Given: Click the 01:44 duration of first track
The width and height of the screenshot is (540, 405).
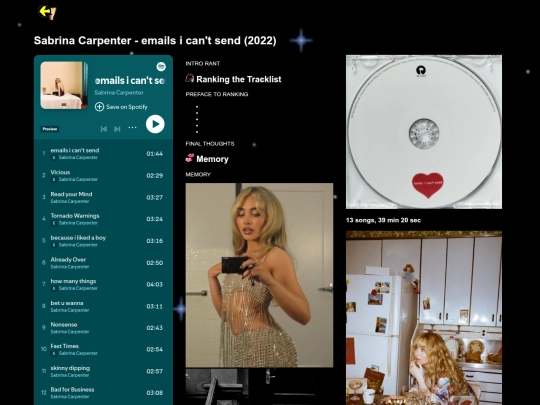Looking at the screenshot, I should click(x=154, y=154).
